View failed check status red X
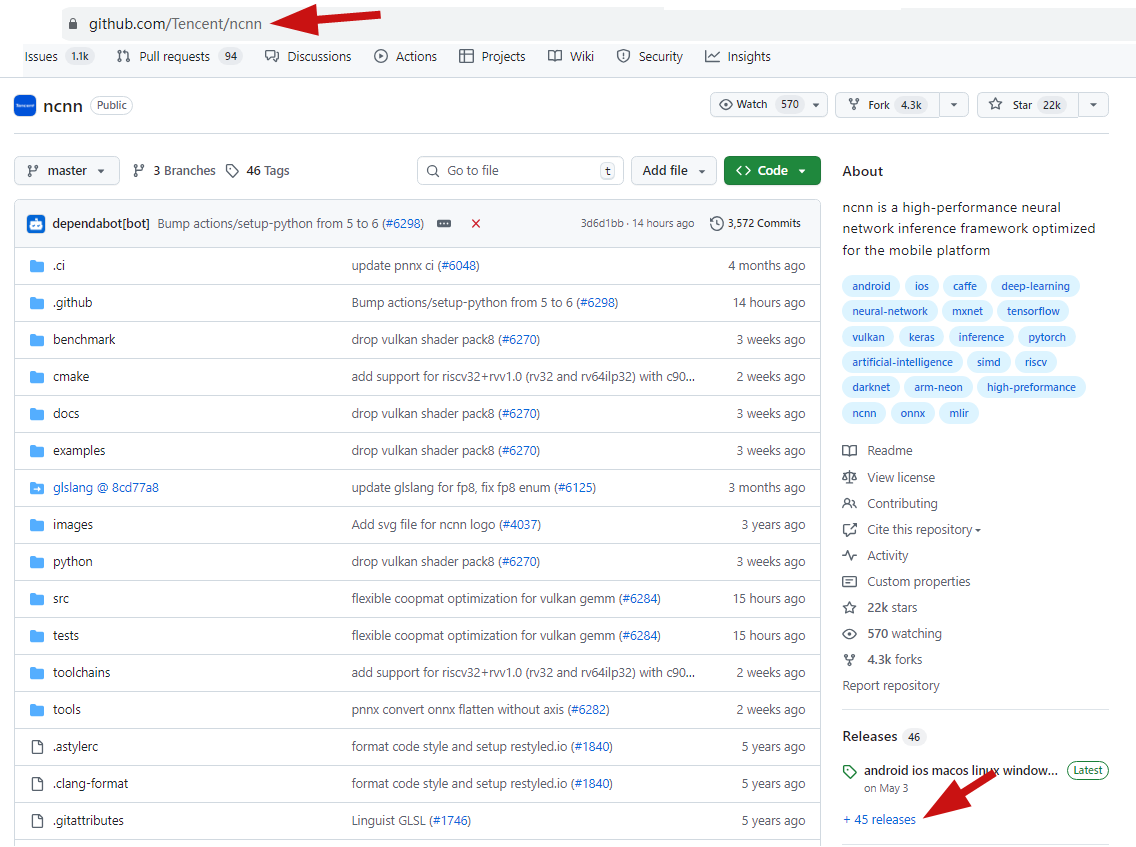1136x847 pixels. [x=476, y=224]
